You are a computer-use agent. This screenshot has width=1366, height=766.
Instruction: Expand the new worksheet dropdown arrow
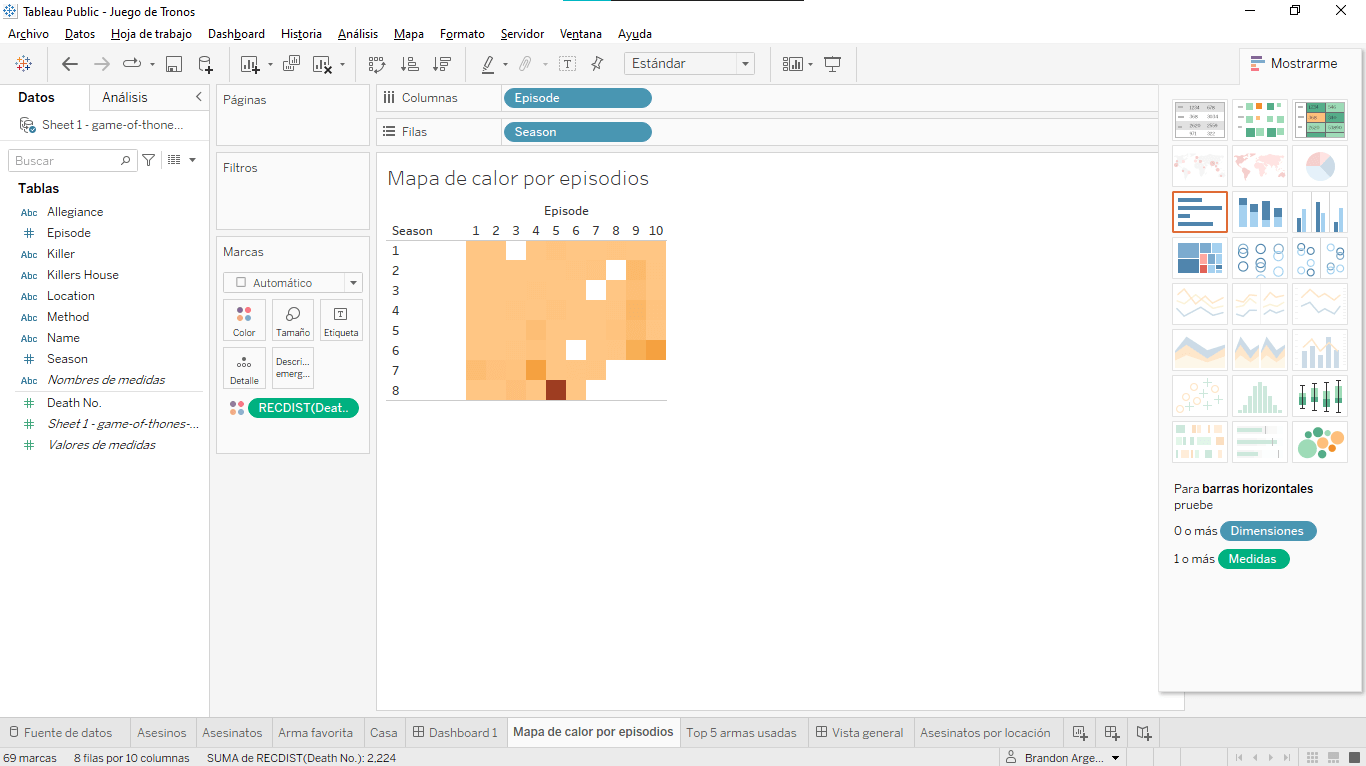(x=270, y=65)
